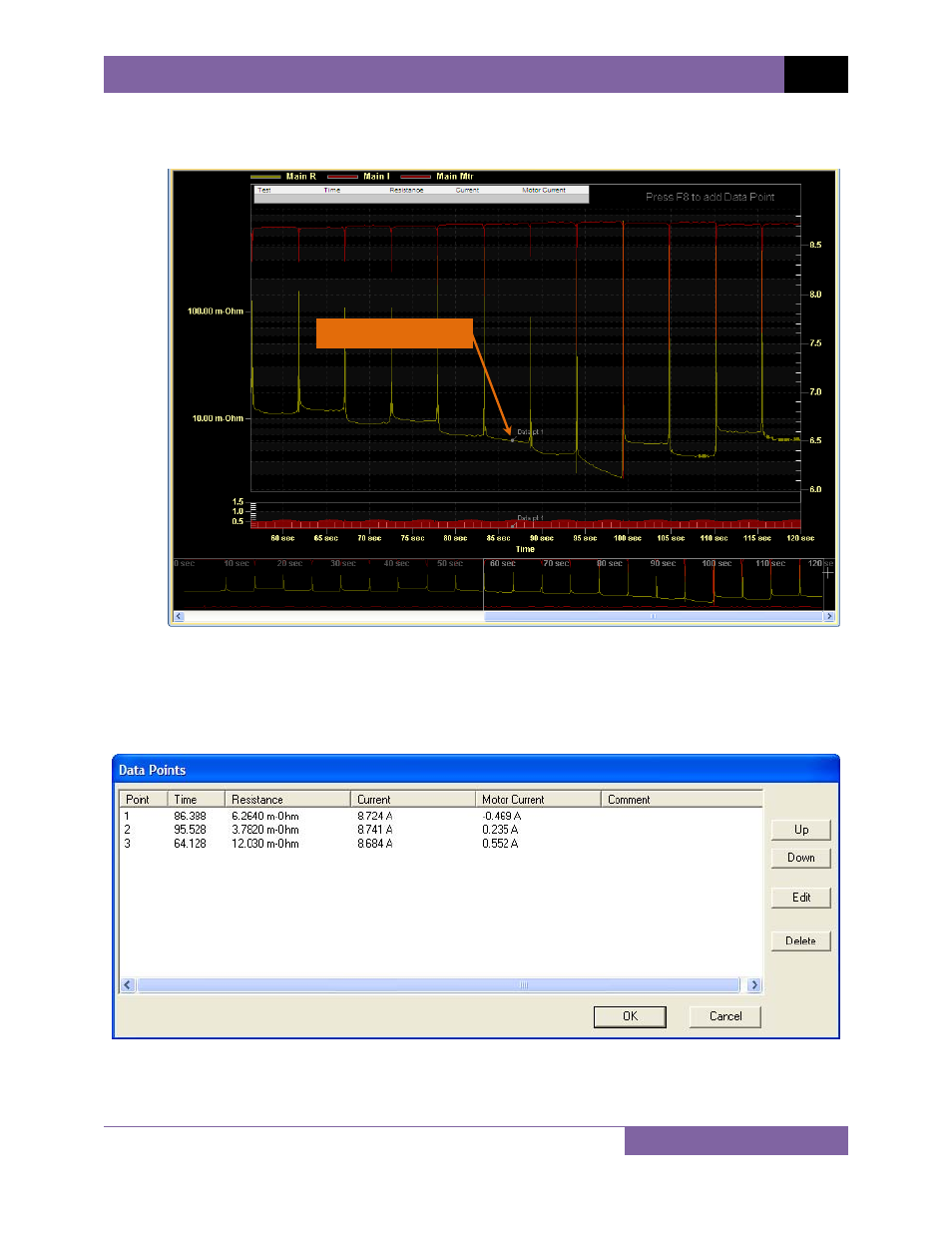Click Cancel in the Data Points dialog
This screenshot has height=1233, width=952.
pyautogui.click(x=725, y=1016)
